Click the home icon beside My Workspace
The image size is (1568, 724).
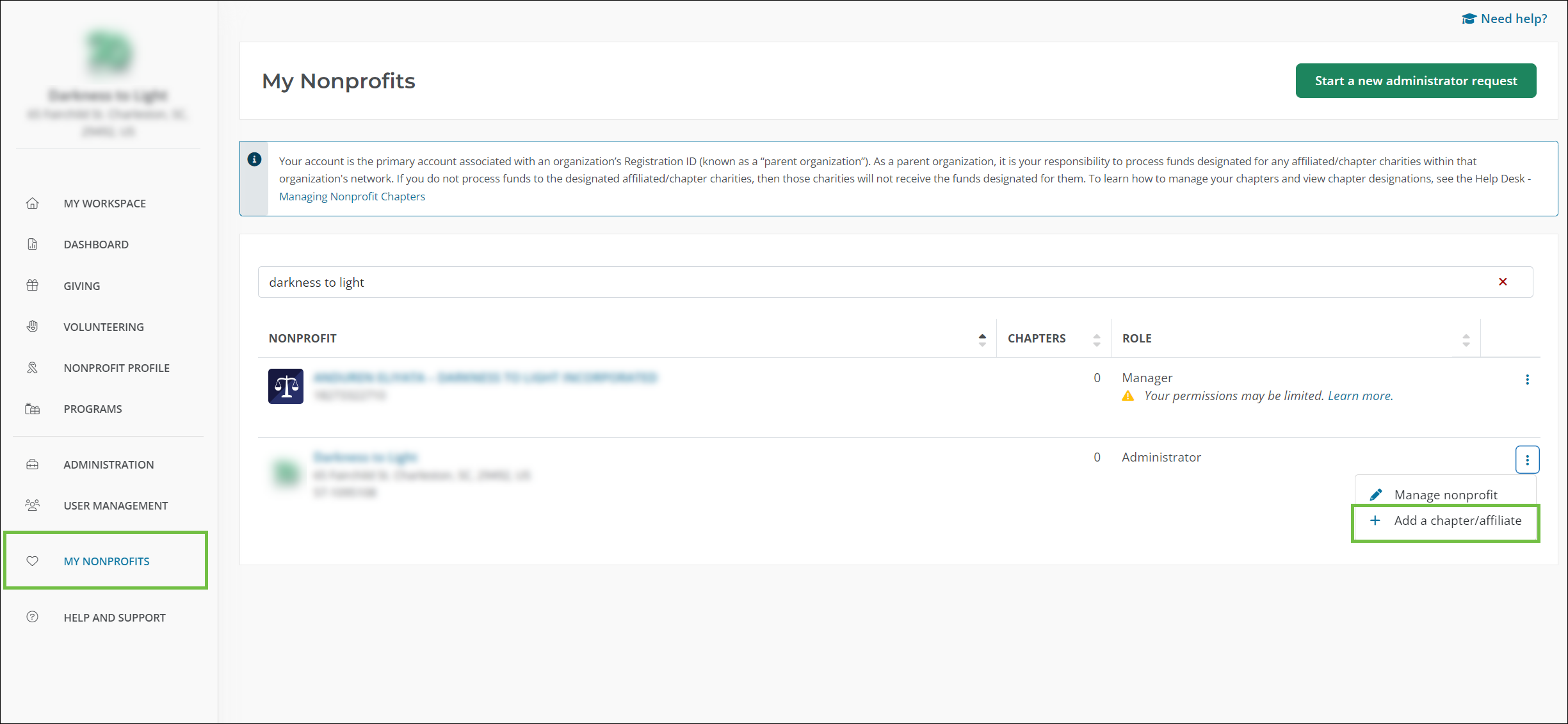coord(32,203)
